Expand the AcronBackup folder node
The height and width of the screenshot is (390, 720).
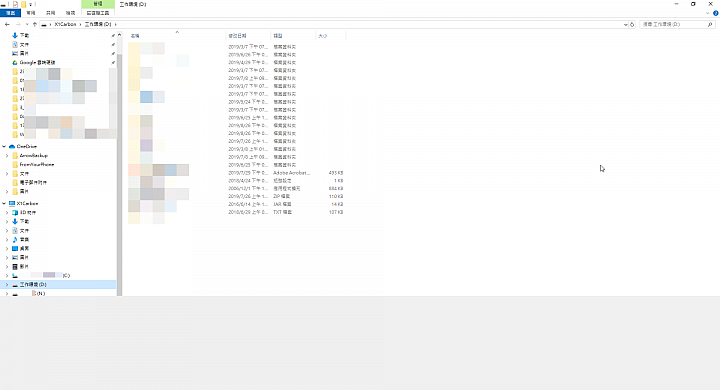click(7, 156)
